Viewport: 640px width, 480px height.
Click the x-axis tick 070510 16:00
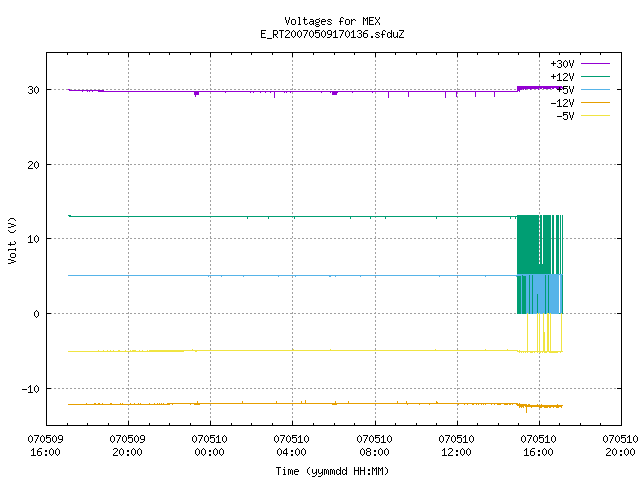coord(538,446)
